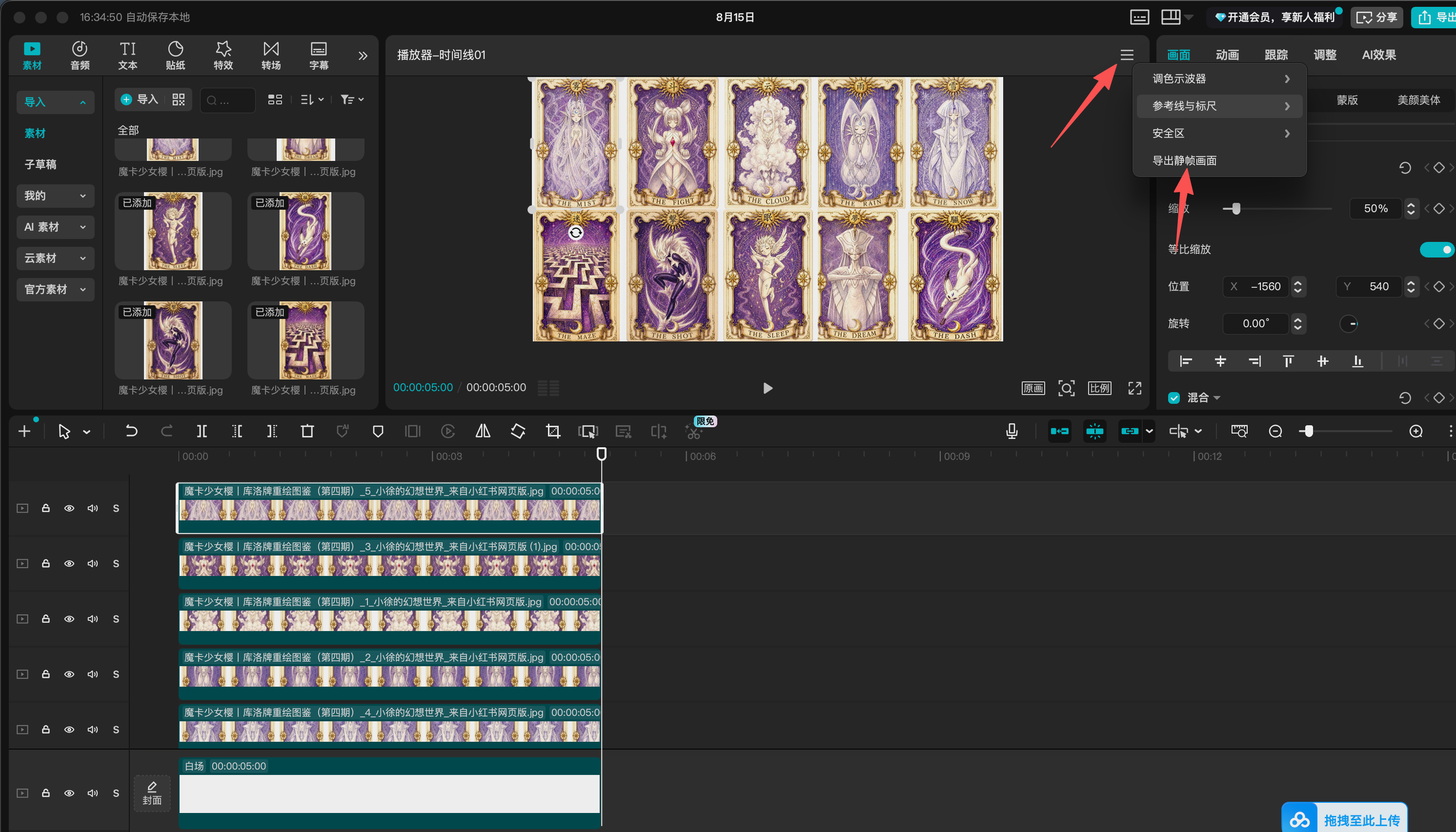Open the sort order dropdown in media panel
This screenshot has height=832, width=1456.
tap(312, 99)
